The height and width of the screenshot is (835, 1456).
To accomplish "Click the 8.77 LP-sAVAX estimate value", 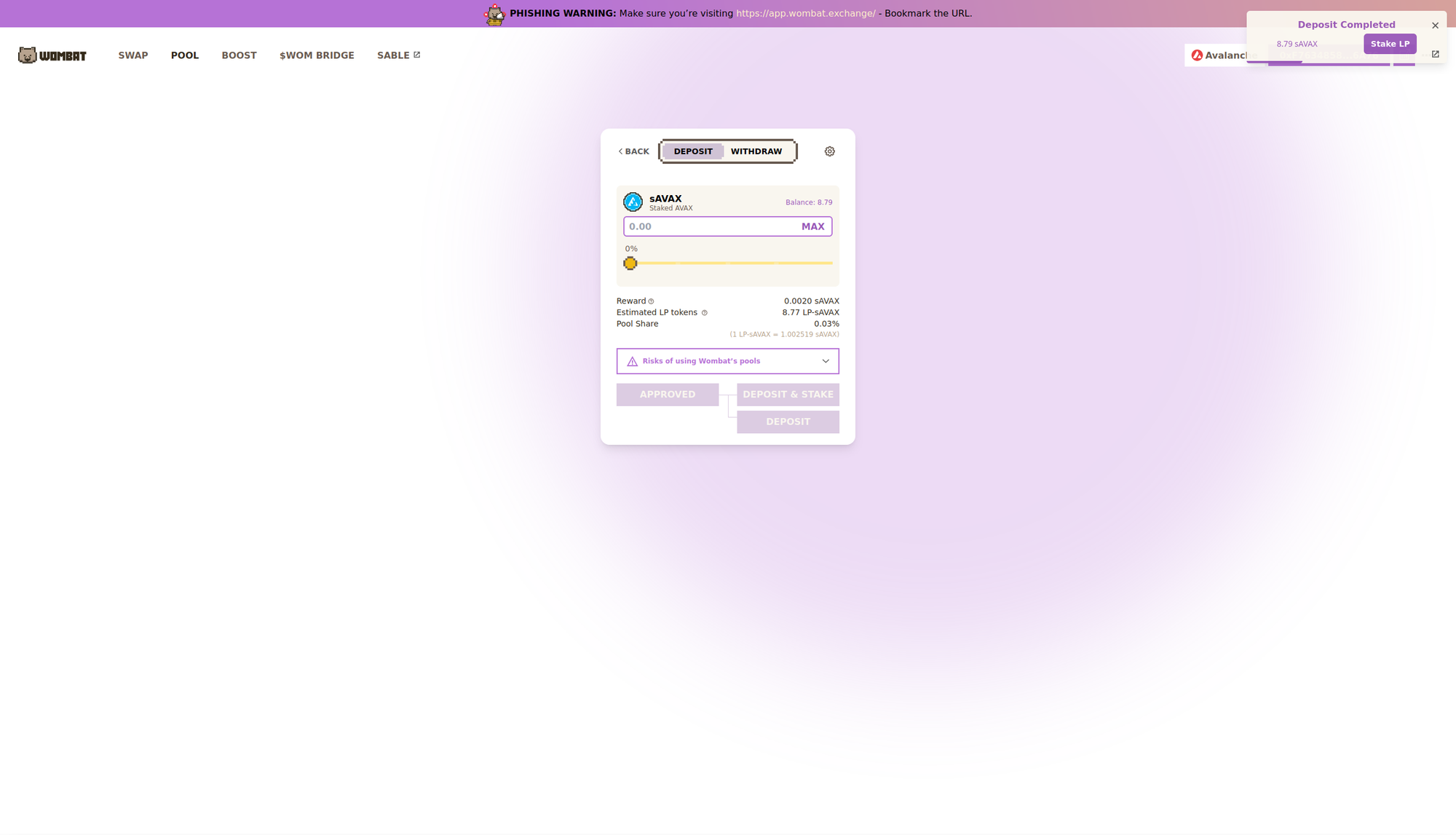I will pyautogui.click(x=810, y=312).
